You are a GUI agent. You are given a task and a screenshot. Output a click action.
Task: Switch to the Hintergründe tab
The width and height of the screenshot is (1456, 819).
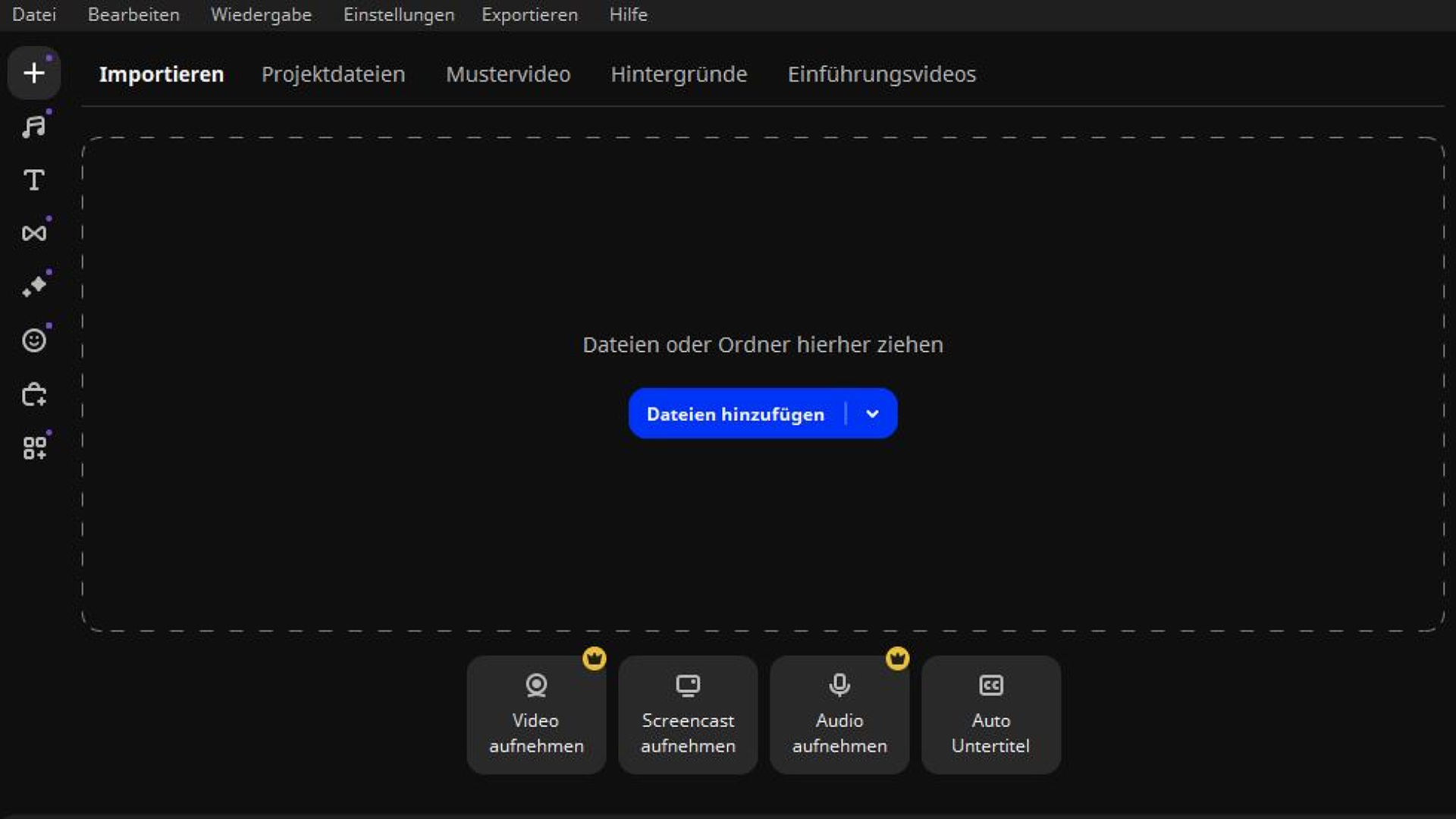679,74
